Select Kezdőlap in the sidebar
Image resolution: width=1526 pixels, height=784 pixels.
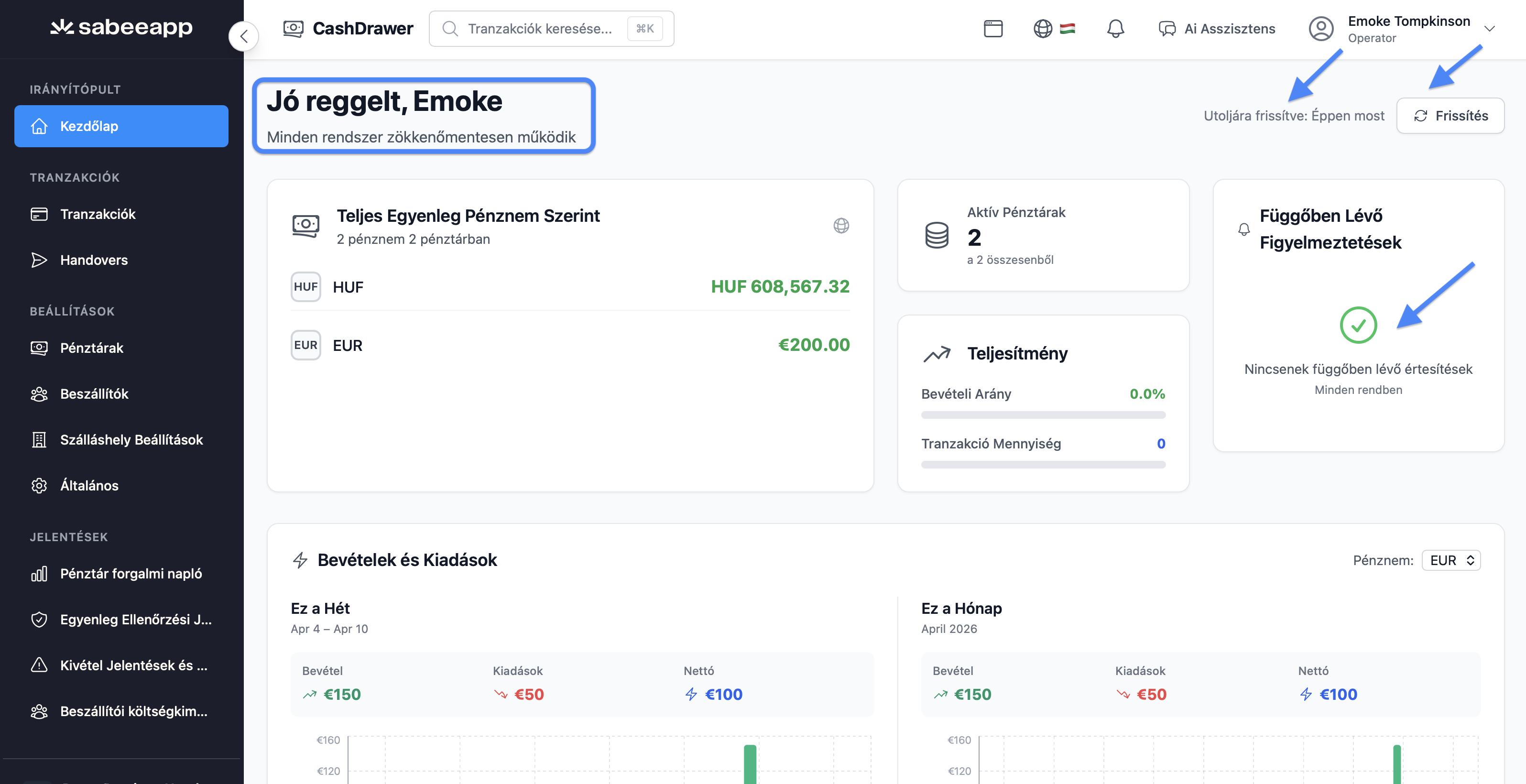121,126
